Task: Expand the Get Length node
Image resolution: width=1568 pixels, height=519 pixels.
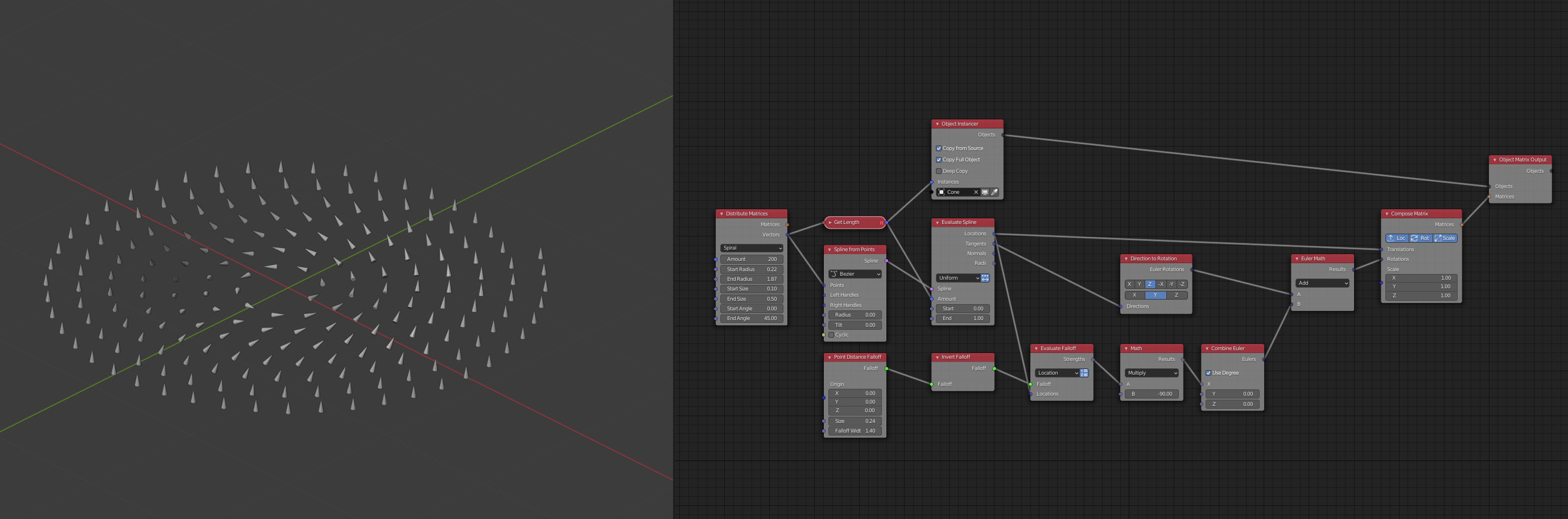Action: [830, 223]
